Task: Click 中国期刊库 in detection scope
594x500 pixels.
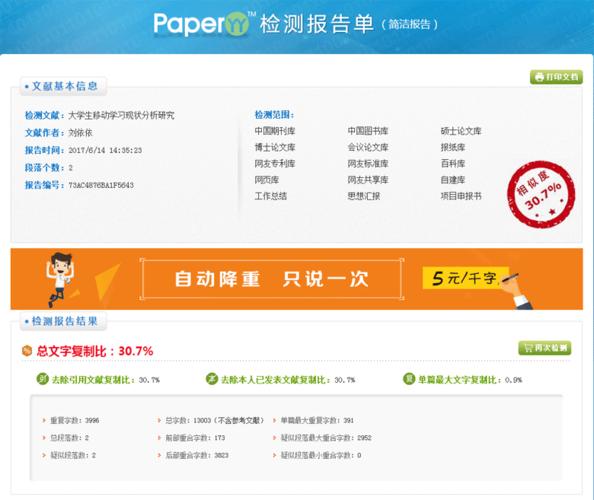Action: point(275,131)
